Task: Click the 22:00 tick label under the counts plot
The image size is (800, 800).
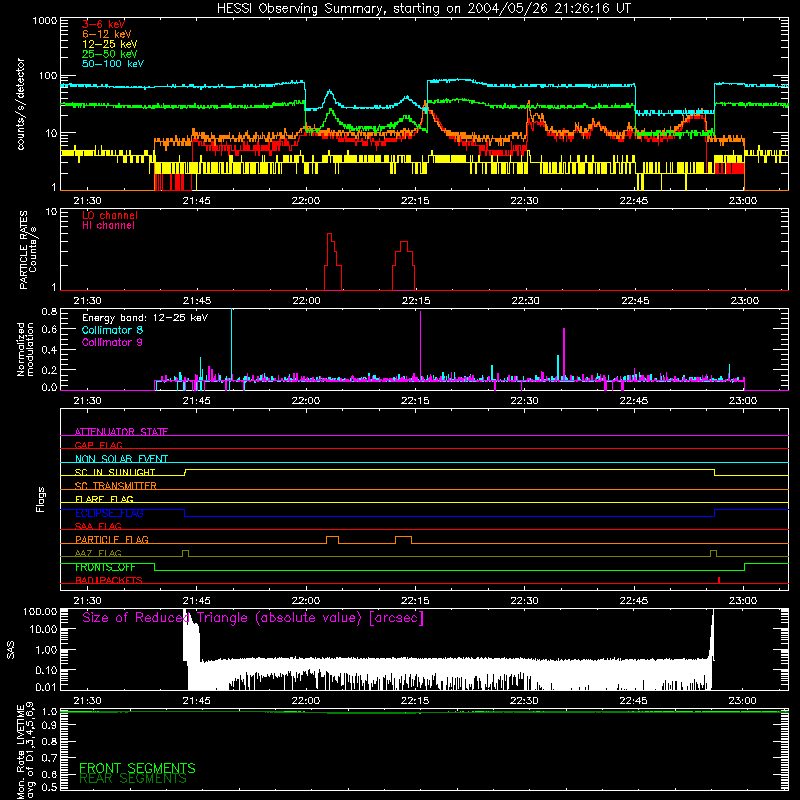Action: point(306,201)
